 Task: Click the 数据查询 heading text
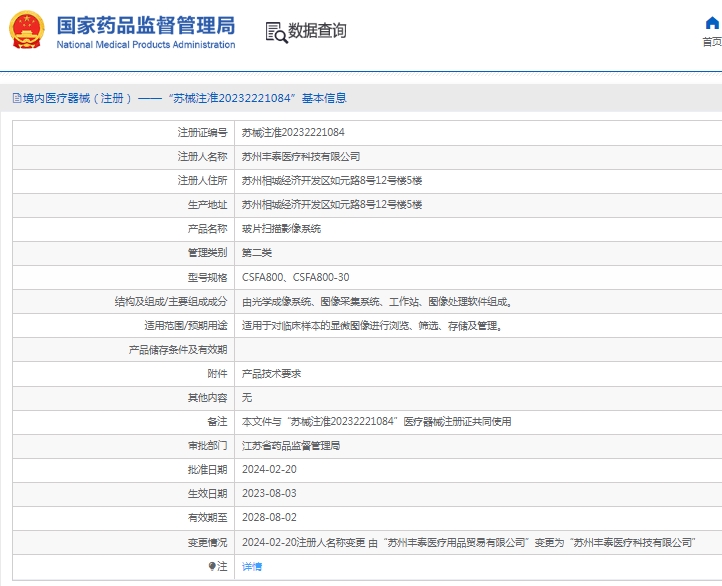tap(317, 31)
